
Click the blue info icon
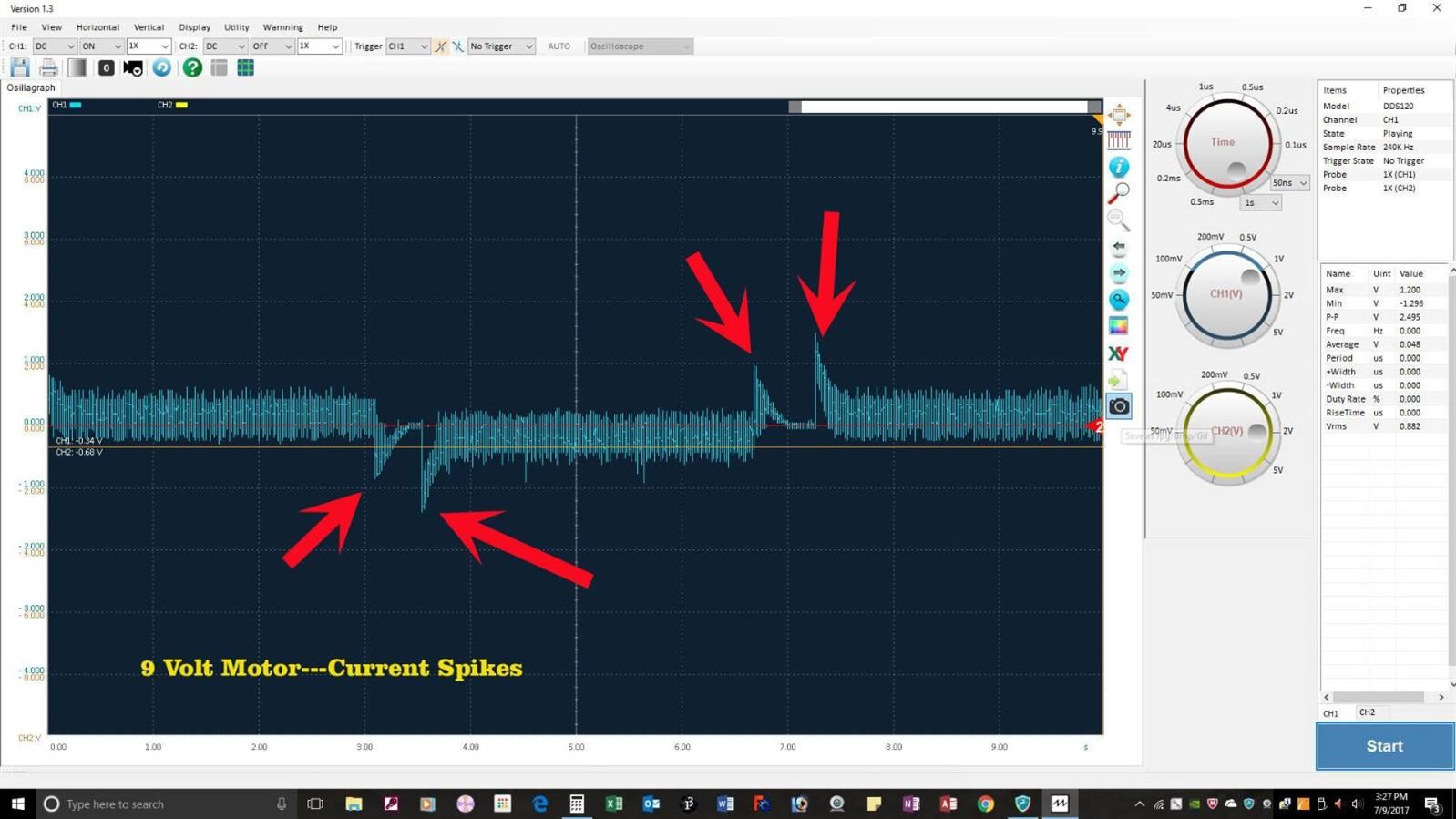pos(1119,167)
